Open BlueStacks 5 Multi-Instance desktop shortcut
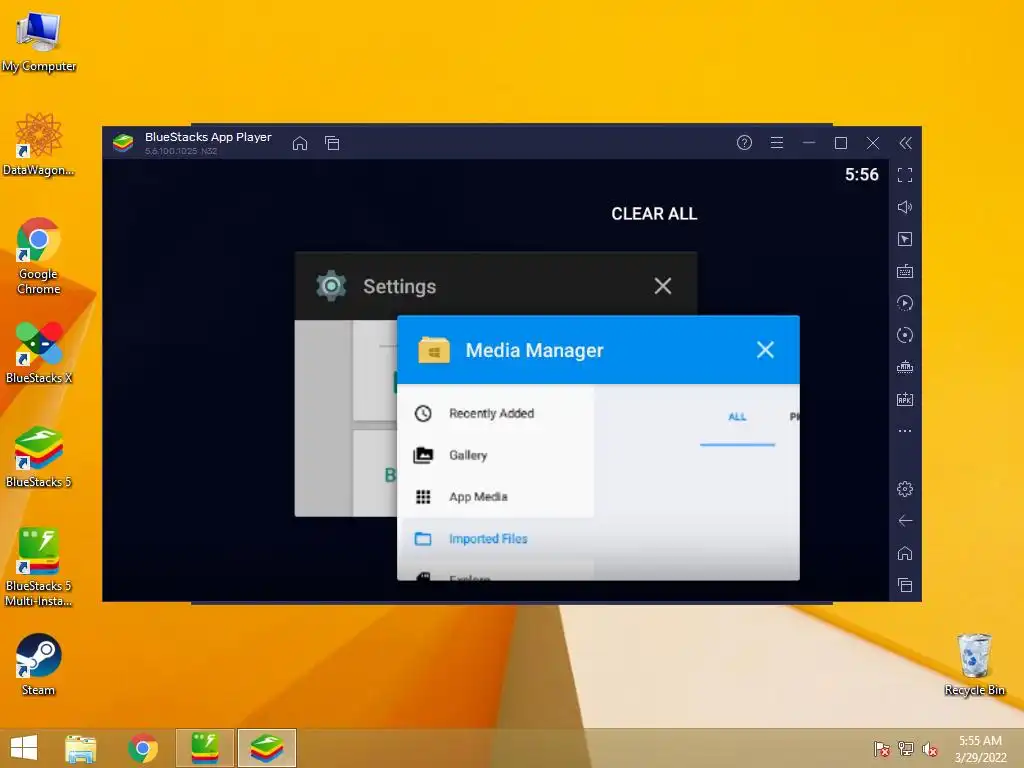Image resolution: width=1024 pixels, height=768 pixels. [x=39, y=568]
